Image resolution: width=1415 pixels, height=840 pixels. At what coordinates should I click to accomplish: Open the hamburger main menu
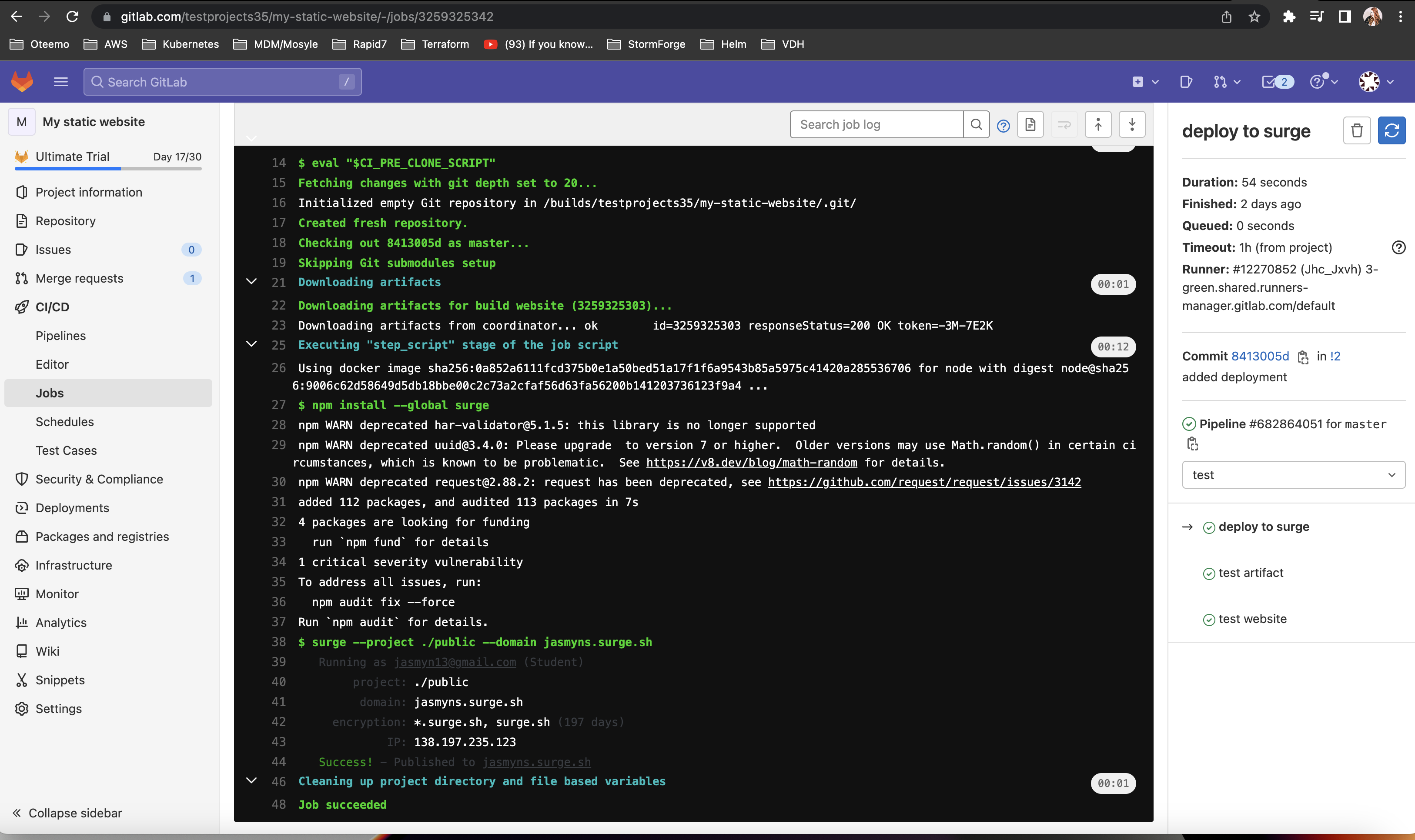(x=60, y=82)
